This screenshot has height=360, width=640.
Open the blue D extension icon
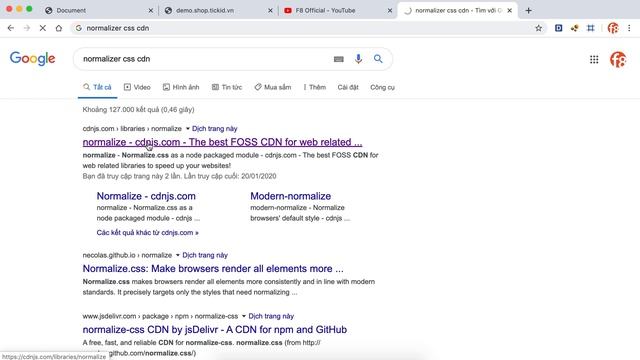(558, 28)
